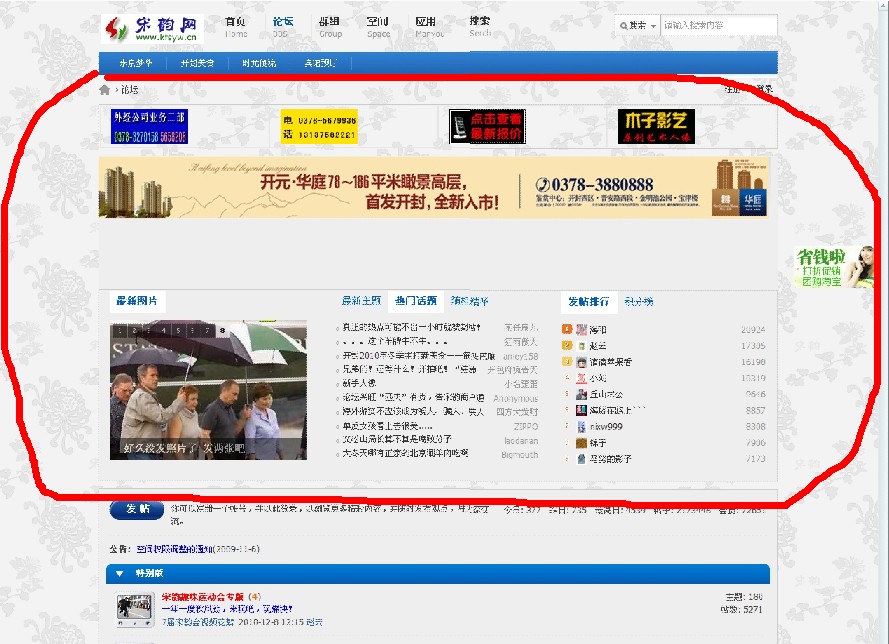Open the forum icon in 特别版 section
Viewport: 889px width, 644px height.
pos(135,608)
